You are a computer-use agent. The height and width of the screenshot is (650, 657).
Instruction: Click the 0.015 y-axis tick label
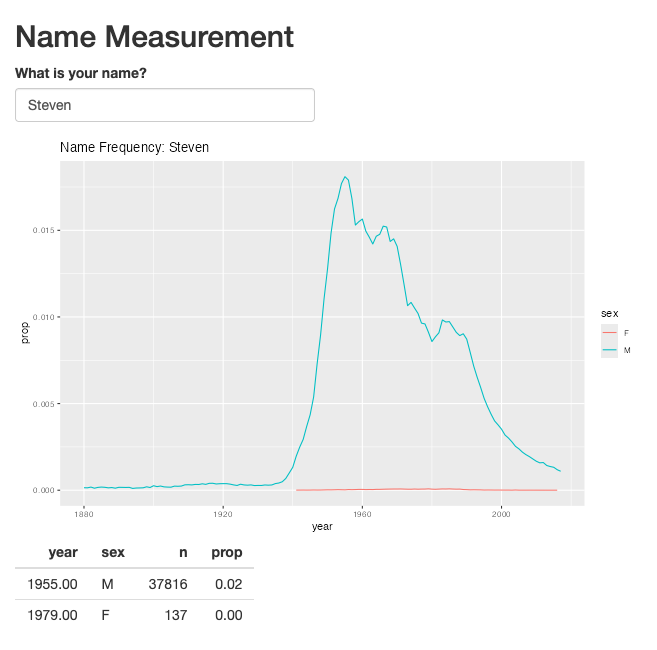[44, 230]
